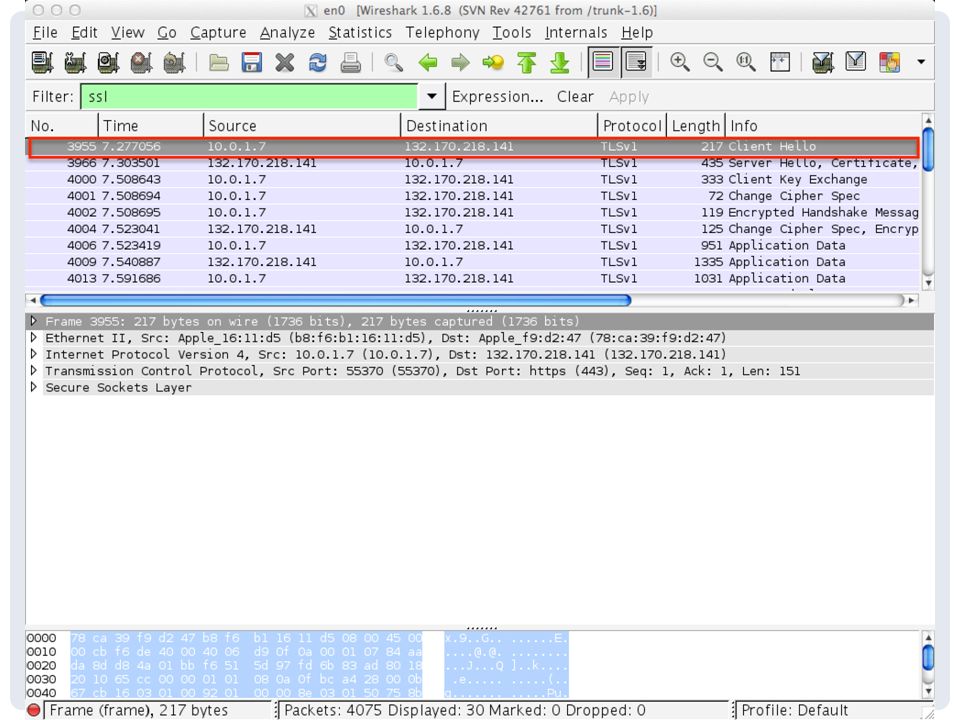Image resolution: width=960 pixels, height=720 pixels.
Task: Click the packet list vertical scrollbar thumb
Action: coord(928,149)
